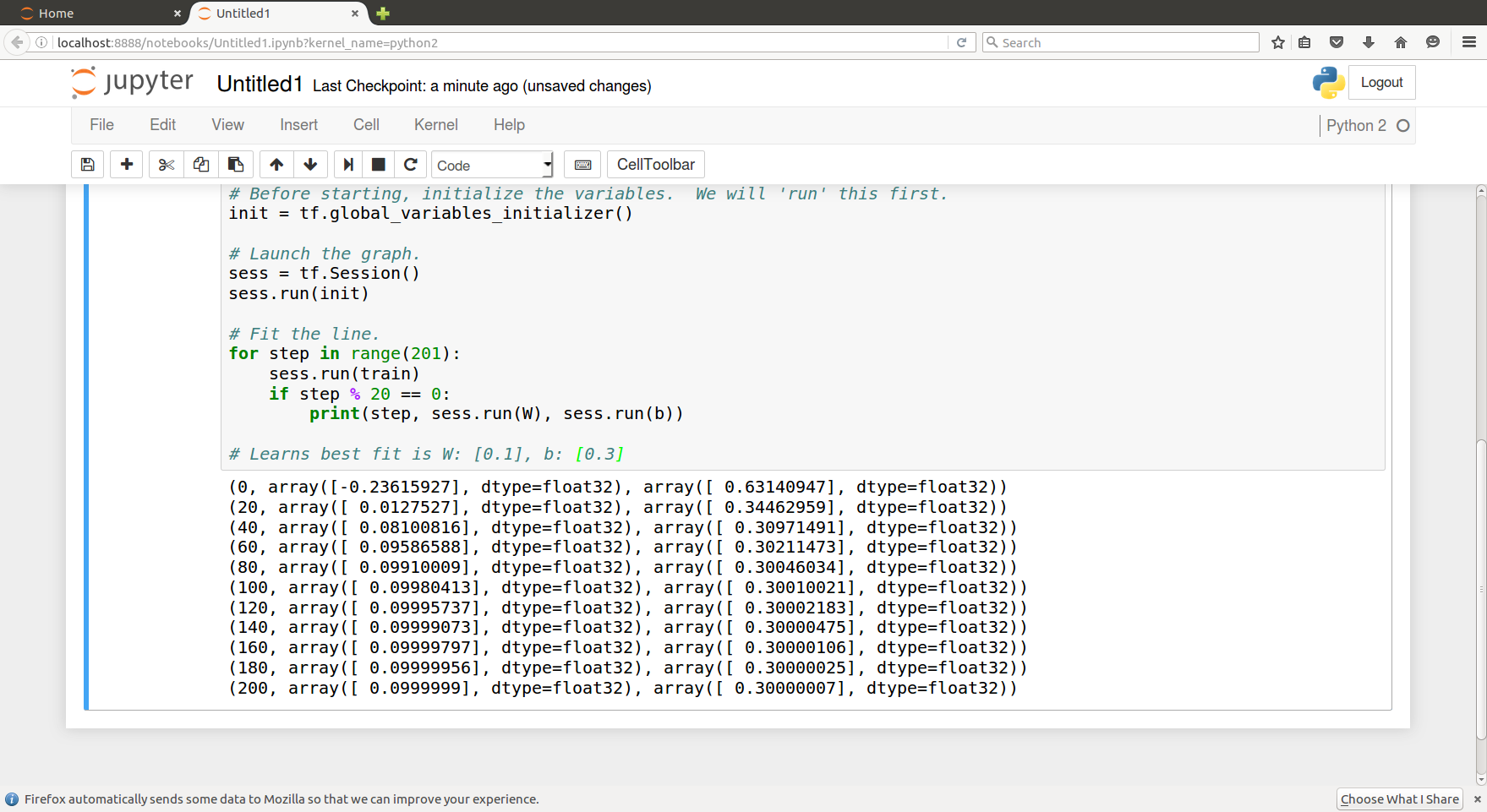Click inside the browser search field

pyautogui.click(x=1120, y=42)
